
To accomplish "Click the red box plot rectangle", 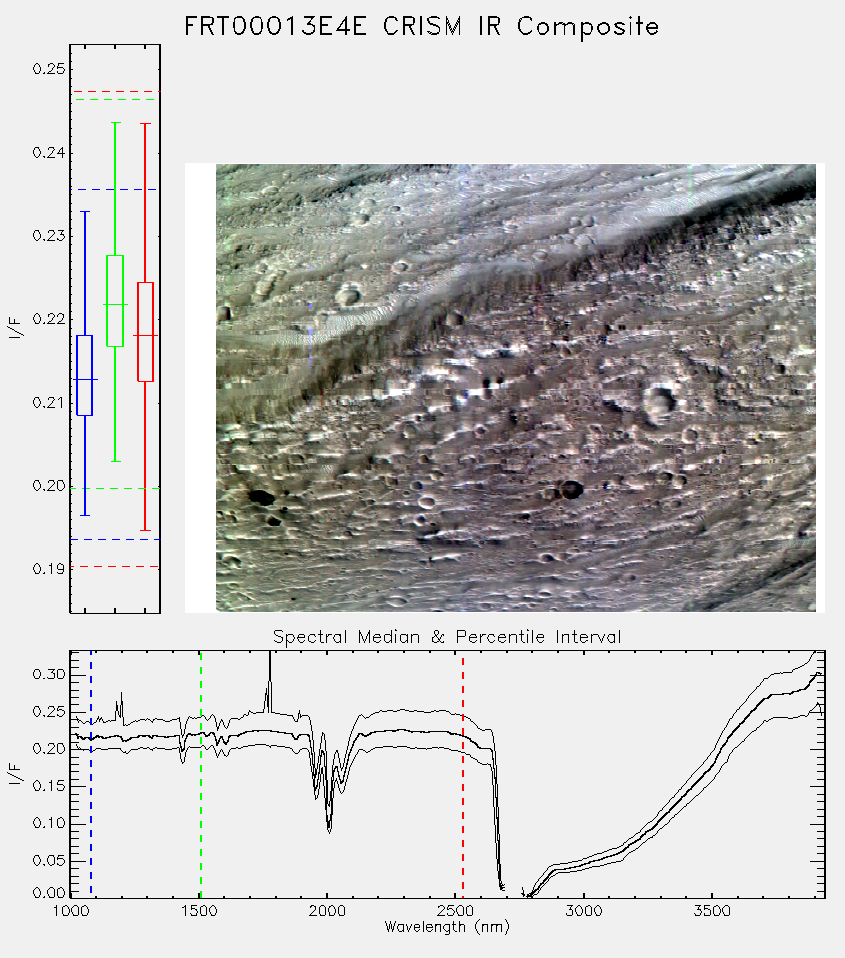I will (145, 332).
